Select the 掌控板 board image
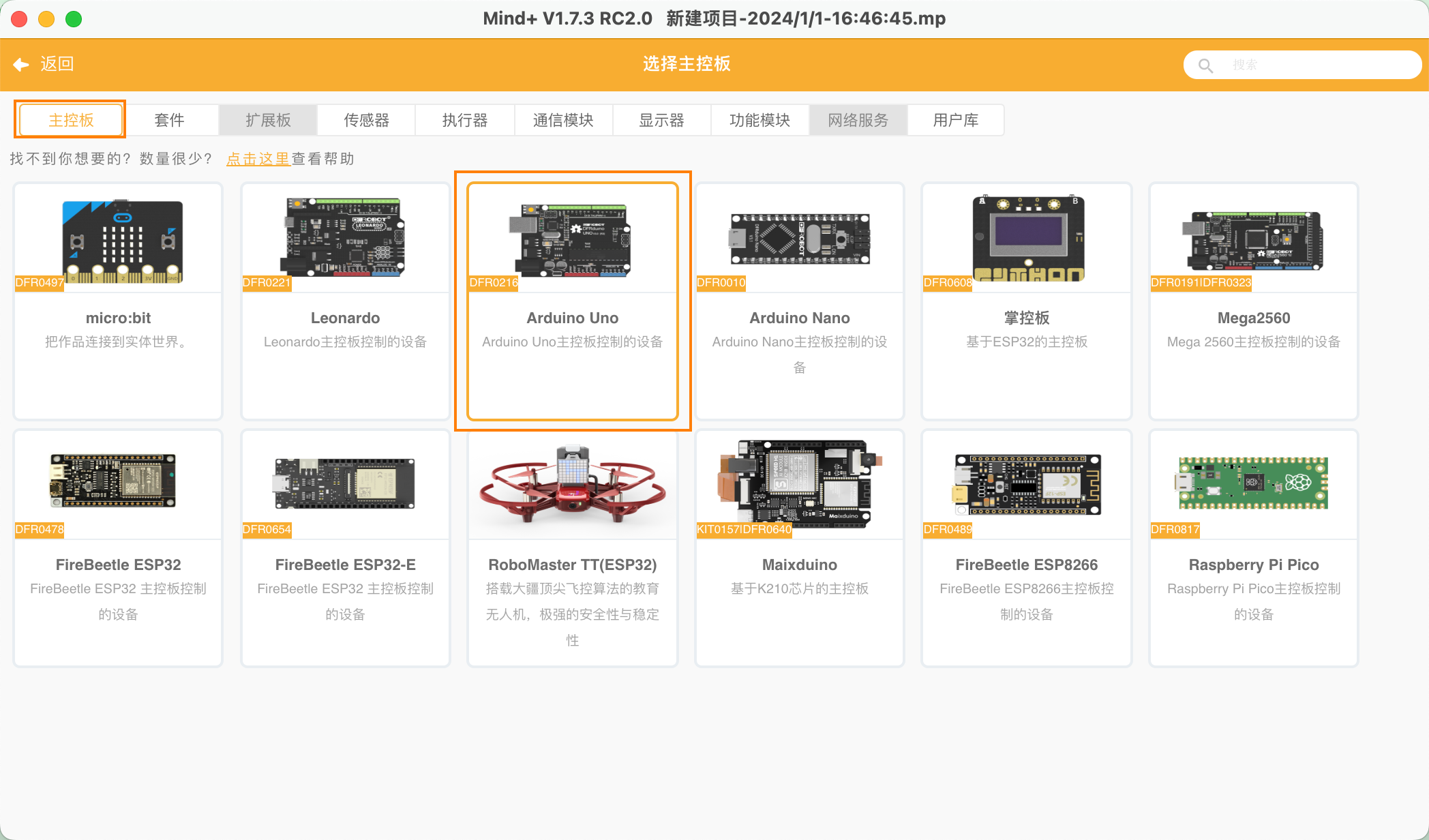This screenshot has width=1429, height=840. click(1027, 239)
